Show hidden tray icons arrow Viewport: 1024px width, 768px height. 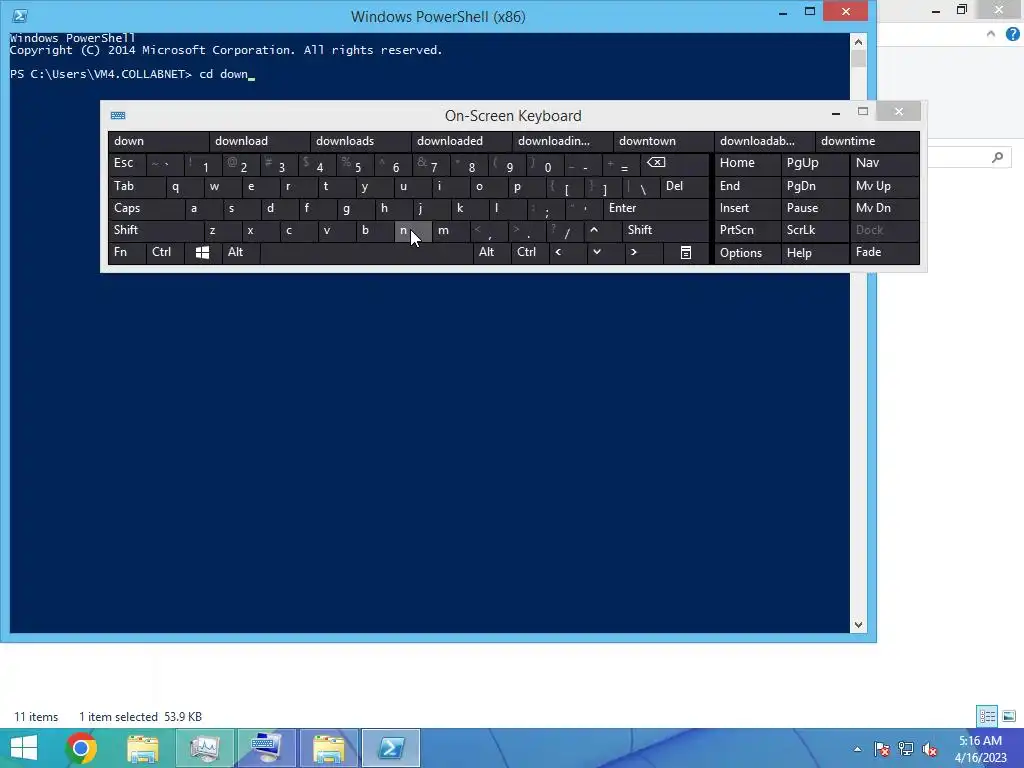[857, 749]
